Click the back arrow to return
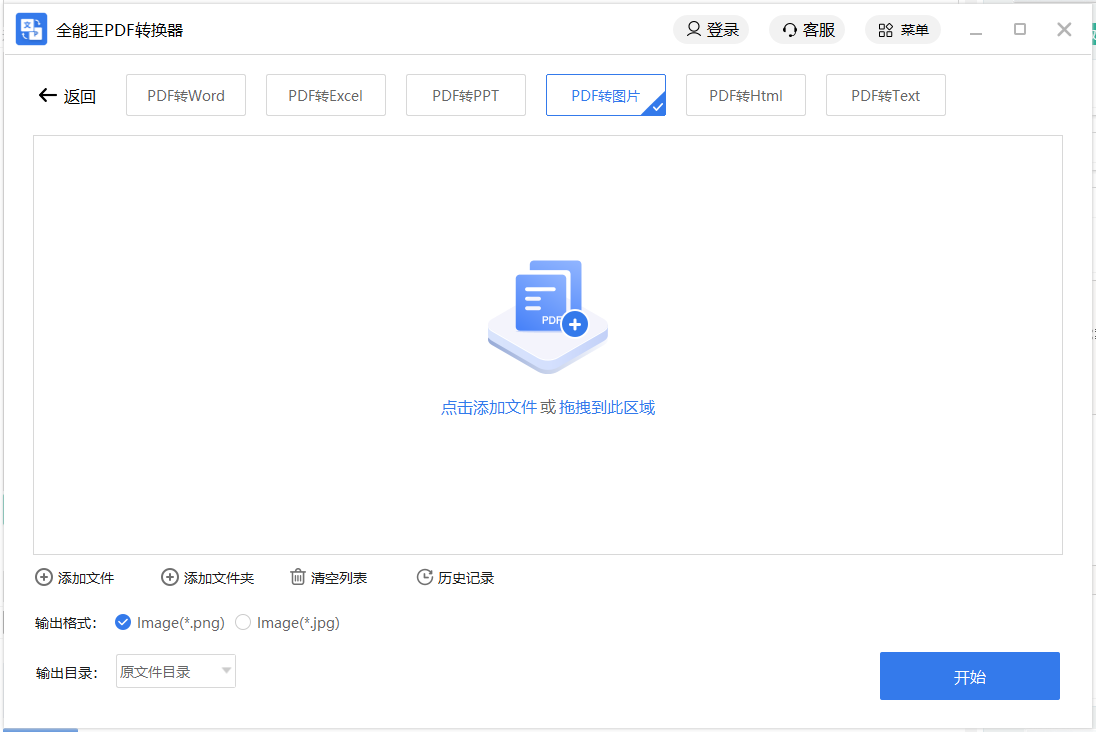This screenshot has width=1096, height=732. click(x=46, y=94)
